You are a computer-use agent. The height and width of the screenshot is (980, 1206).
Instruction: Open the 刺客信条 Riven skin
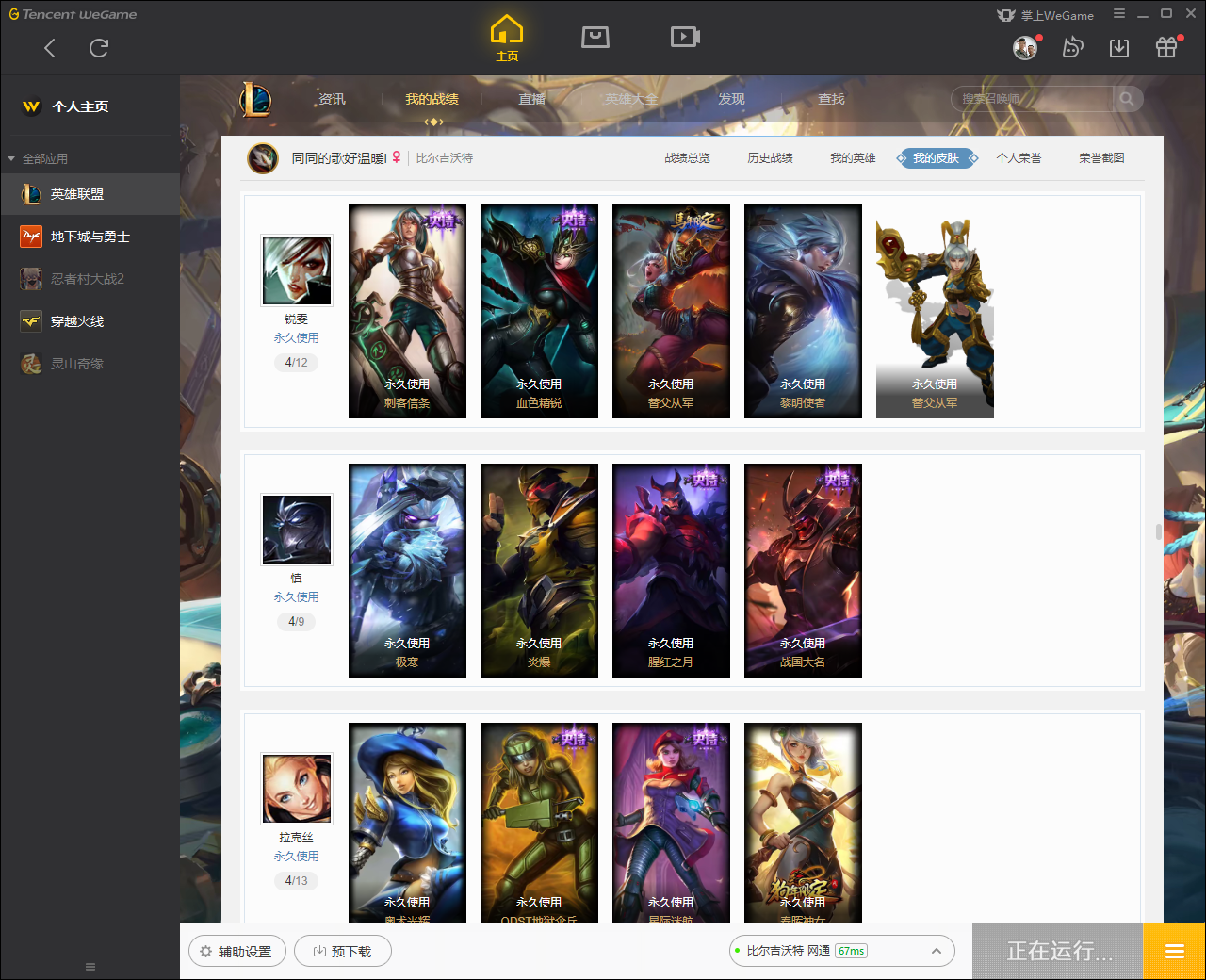(x=407, y=311)
